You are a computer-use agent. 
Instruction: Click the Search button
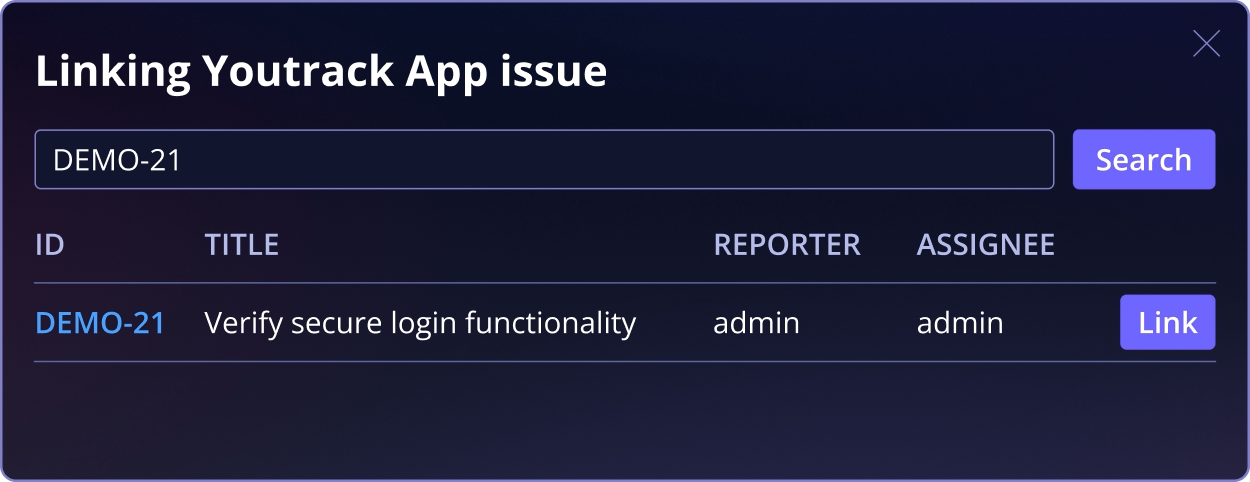(x=1144, y=159)
